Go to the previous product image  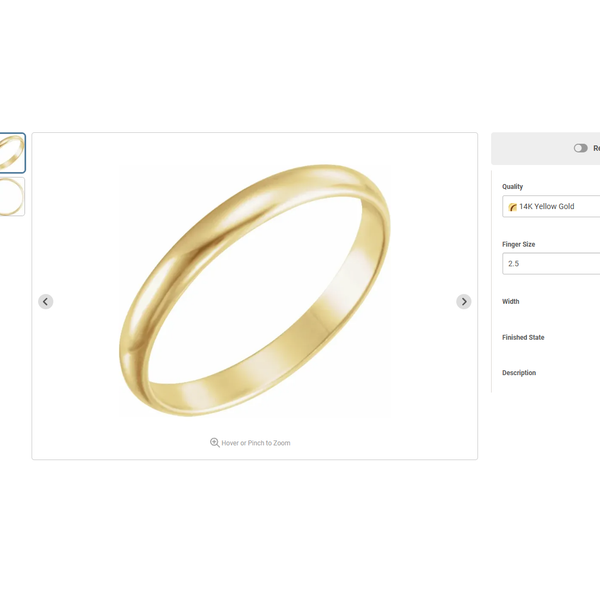46,302
